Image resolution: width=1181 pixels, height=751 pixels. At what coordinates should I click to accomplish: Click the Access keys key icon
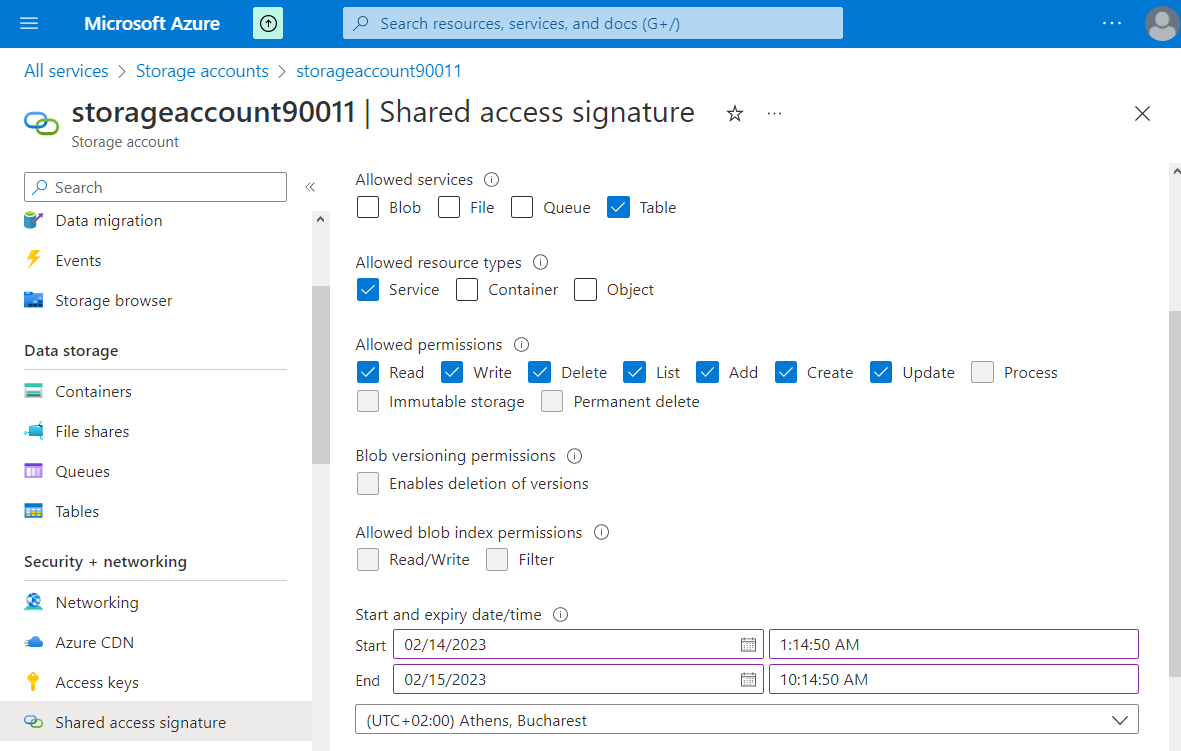pos(33,682)
